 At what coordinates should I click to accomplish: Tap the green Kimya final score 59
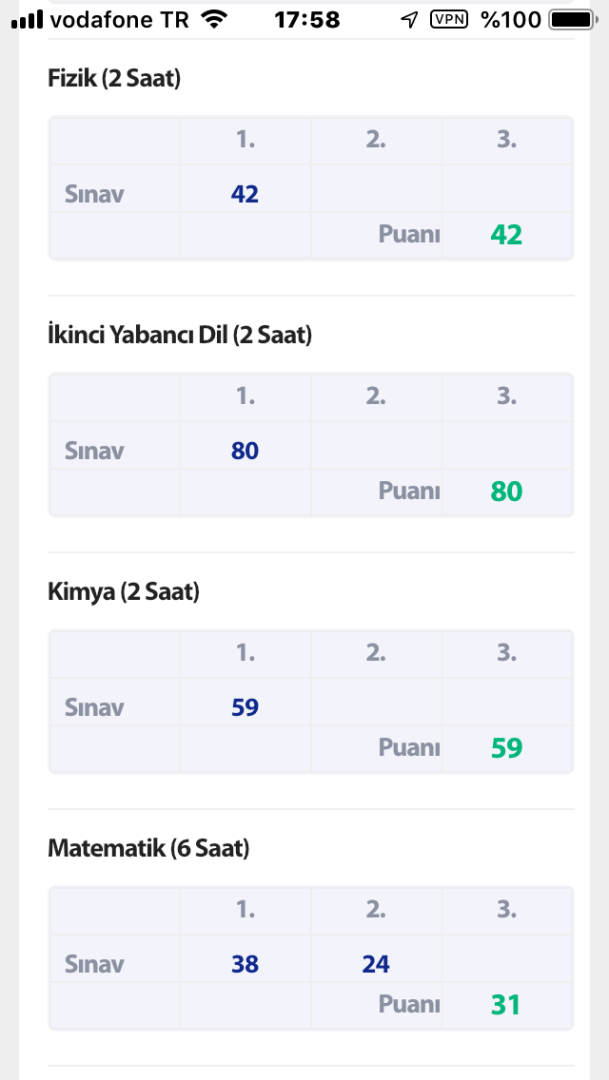[506, 748]
